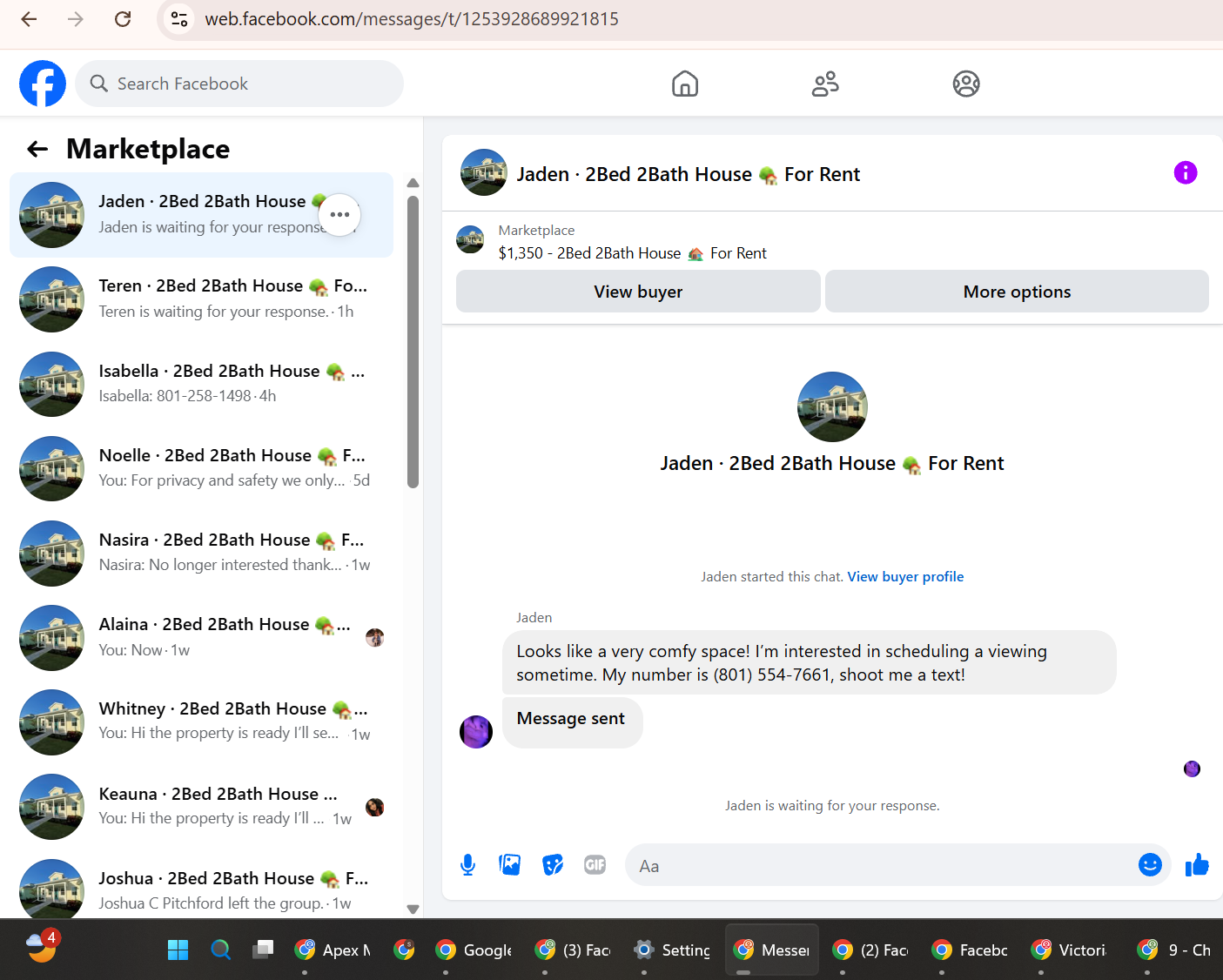Click browser back arrow
The width and height of the screenshot is (1223, 980).
29,19
